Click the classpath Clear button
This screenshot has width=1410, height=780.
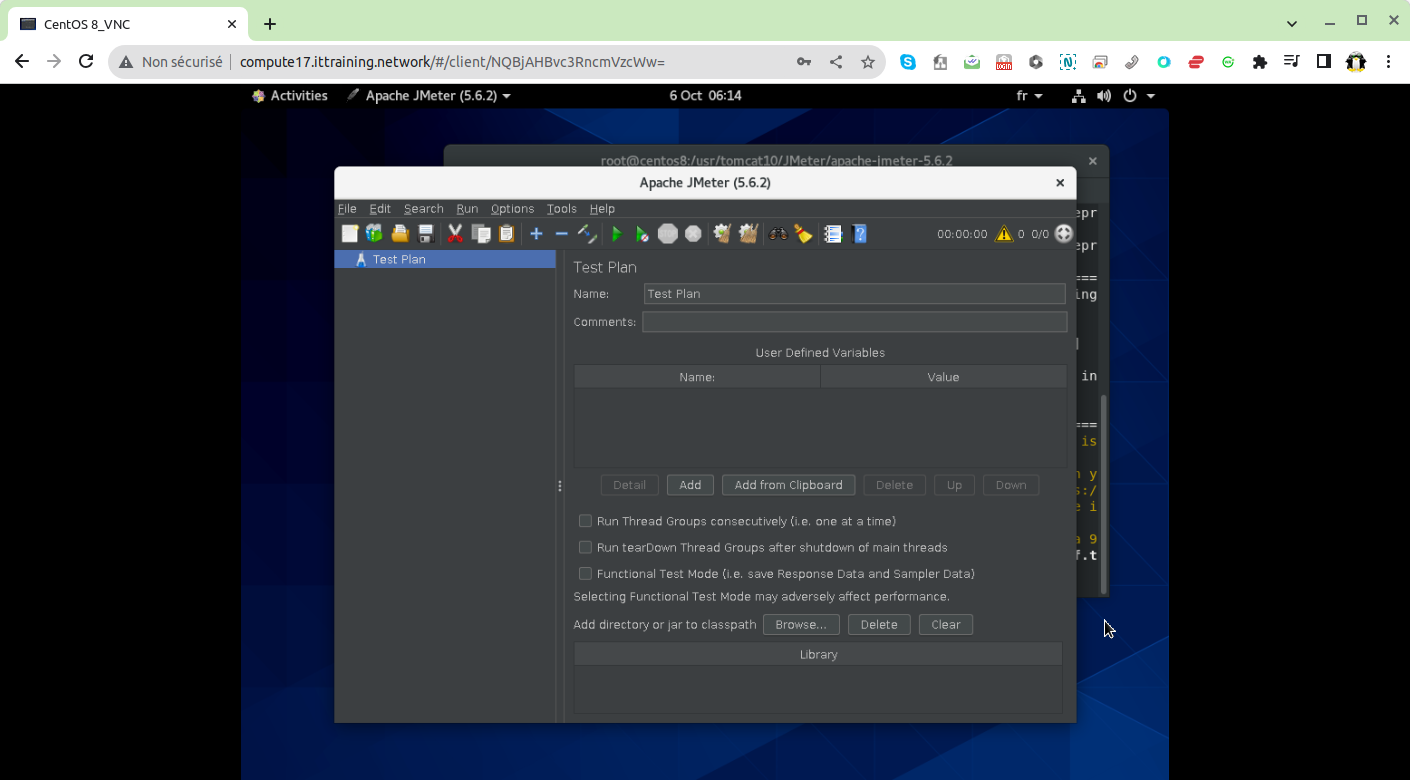pos(946,625)
